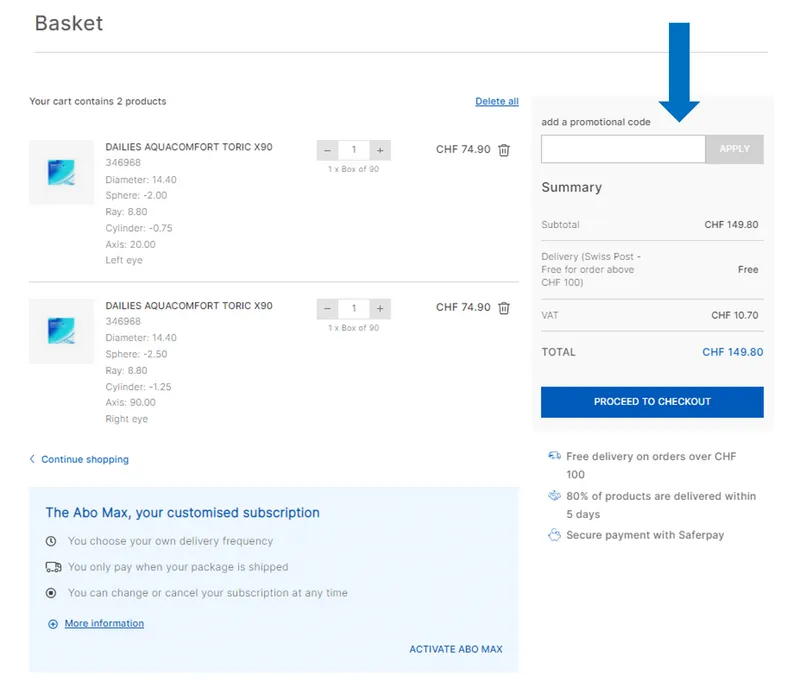Click the 'Left eye' label
The width and height of the screenshot is (800, 682).
coord(124,260)
